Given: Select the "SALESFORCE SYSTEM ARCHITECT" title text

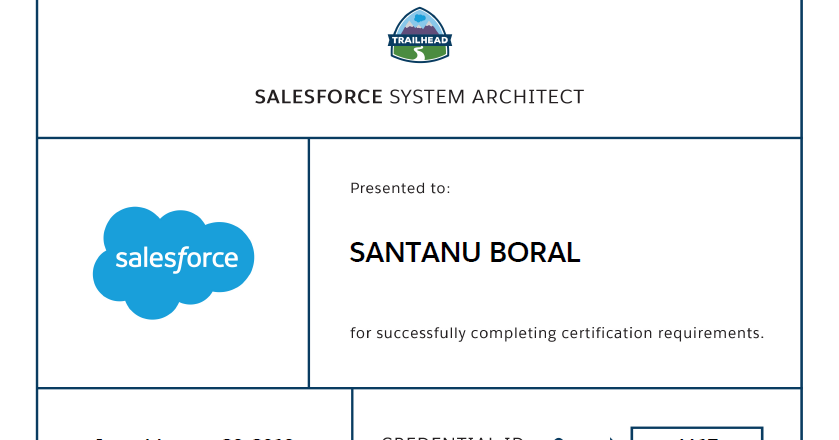Looking at the screenshot, I should 420,97.
